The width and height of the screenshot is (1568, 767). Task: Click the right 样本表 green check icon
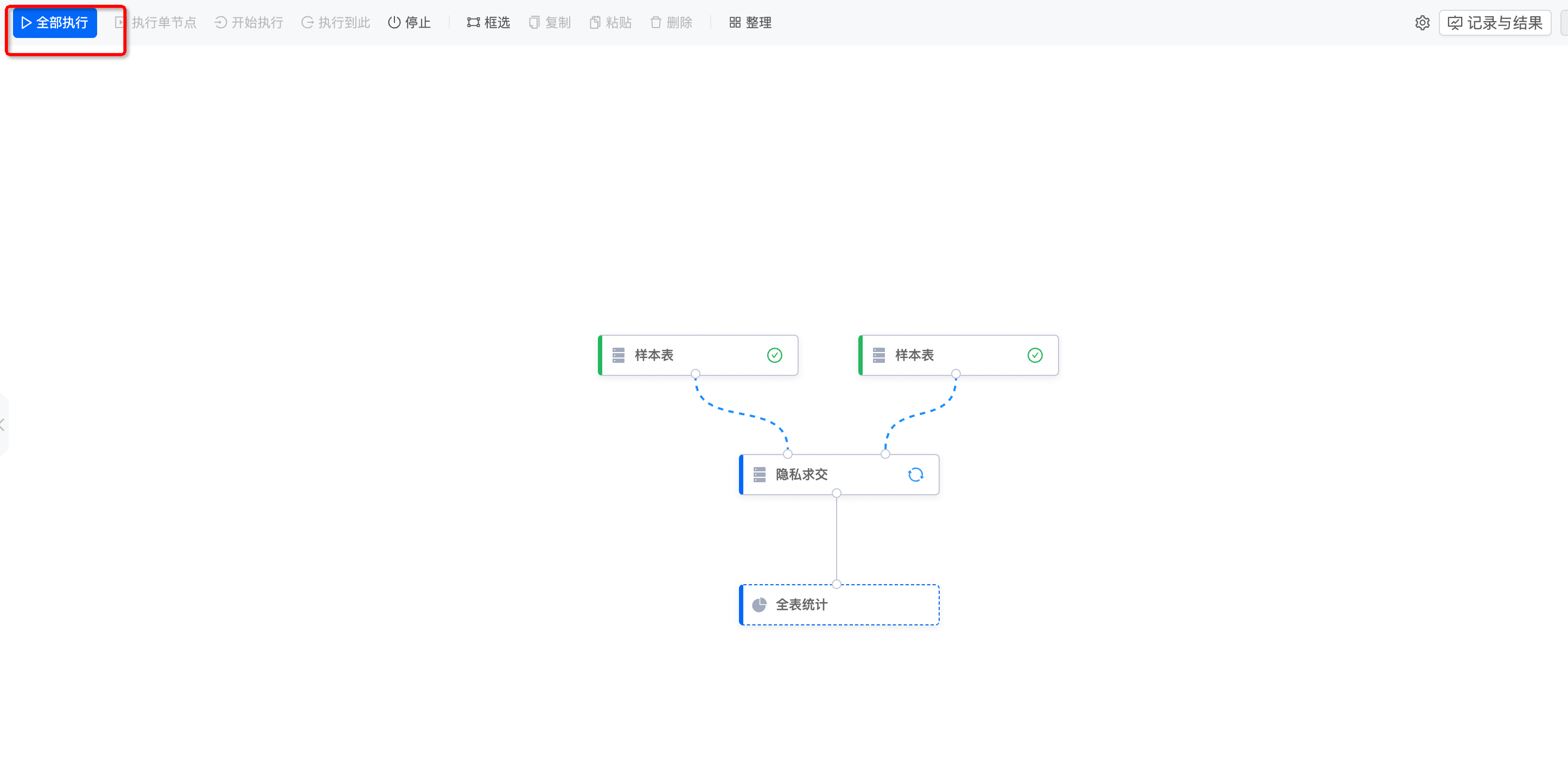[x=1035, y=355]
